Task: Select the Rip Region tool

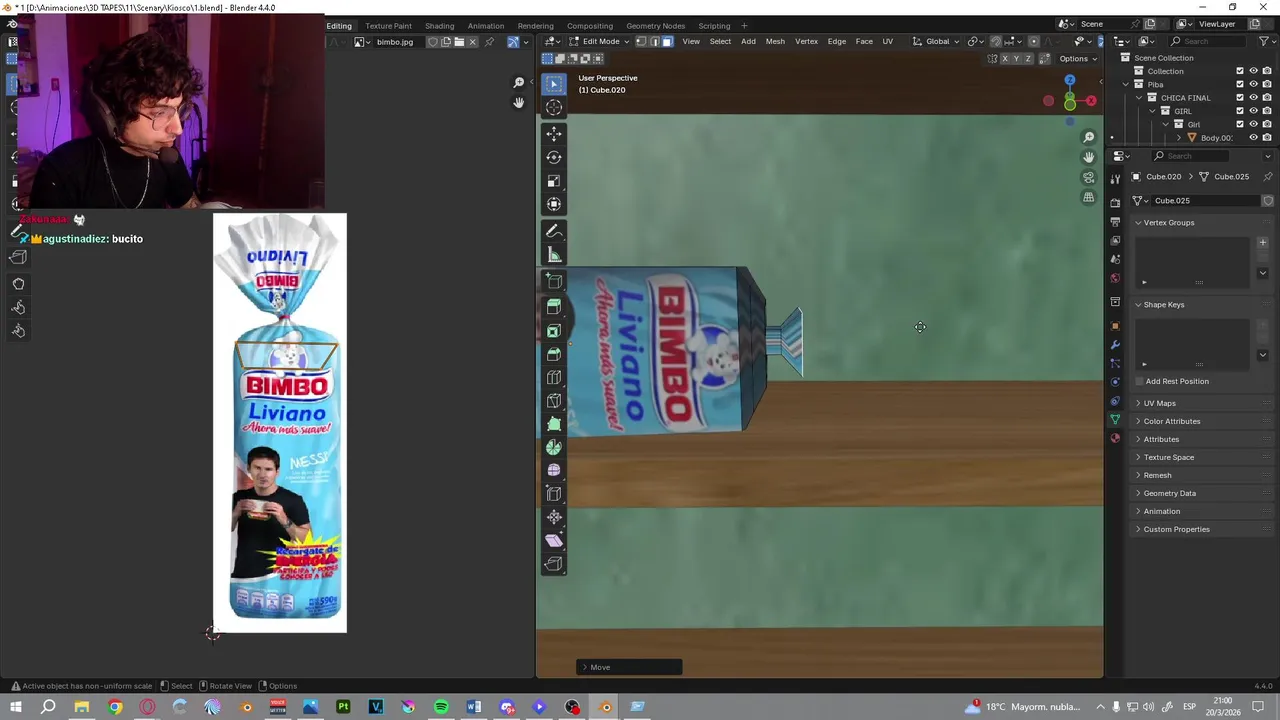Action: point(554,564)
